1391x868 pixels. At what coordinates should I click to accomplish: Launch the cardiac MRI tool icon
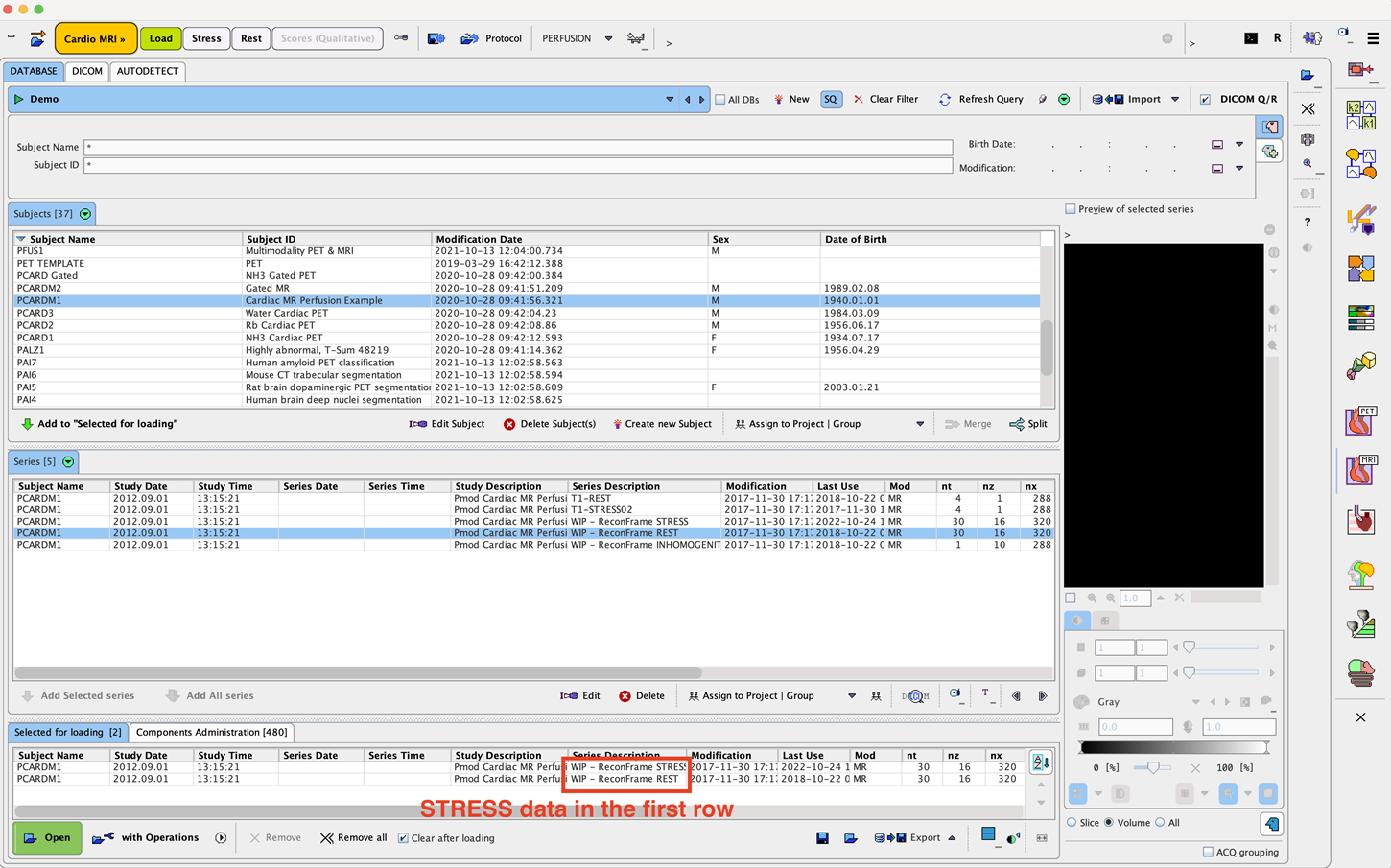click(x=1360, y=470)
